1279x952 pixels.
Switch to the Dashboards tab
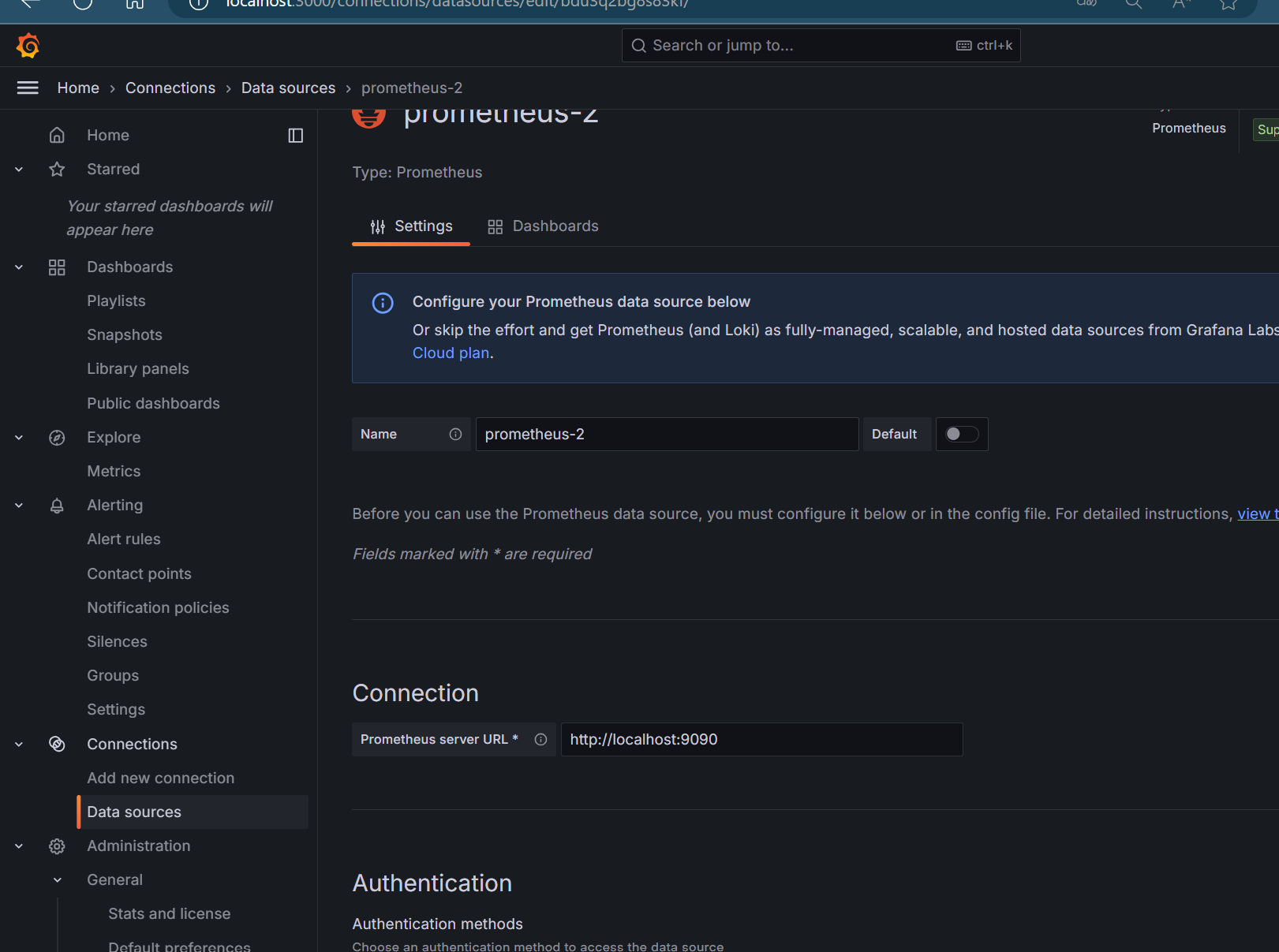tap(543, 226)
